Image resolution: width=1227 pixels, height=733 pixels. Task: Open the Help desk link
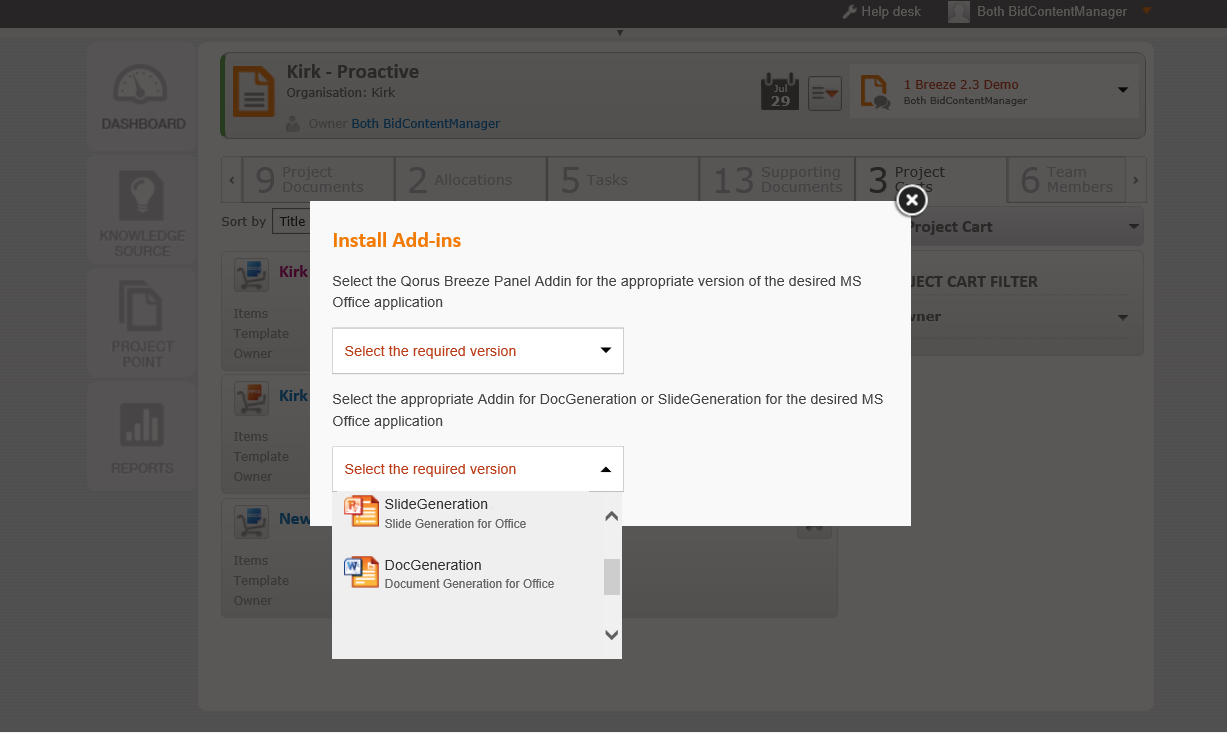pyautogui.click(x=881, y=12)
